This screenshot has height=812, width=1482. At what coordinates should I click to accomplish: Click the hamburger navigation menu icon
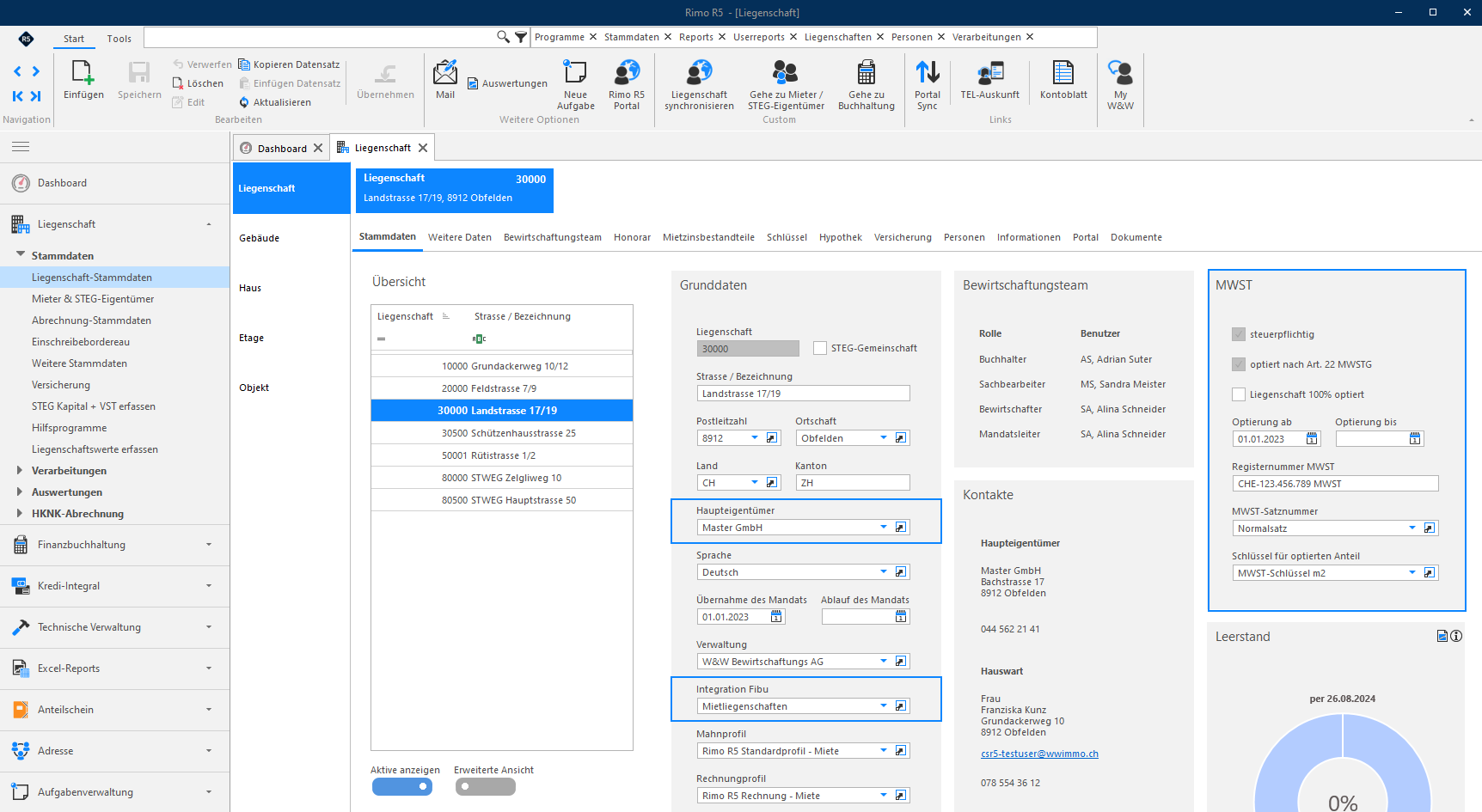pos(21,147)
